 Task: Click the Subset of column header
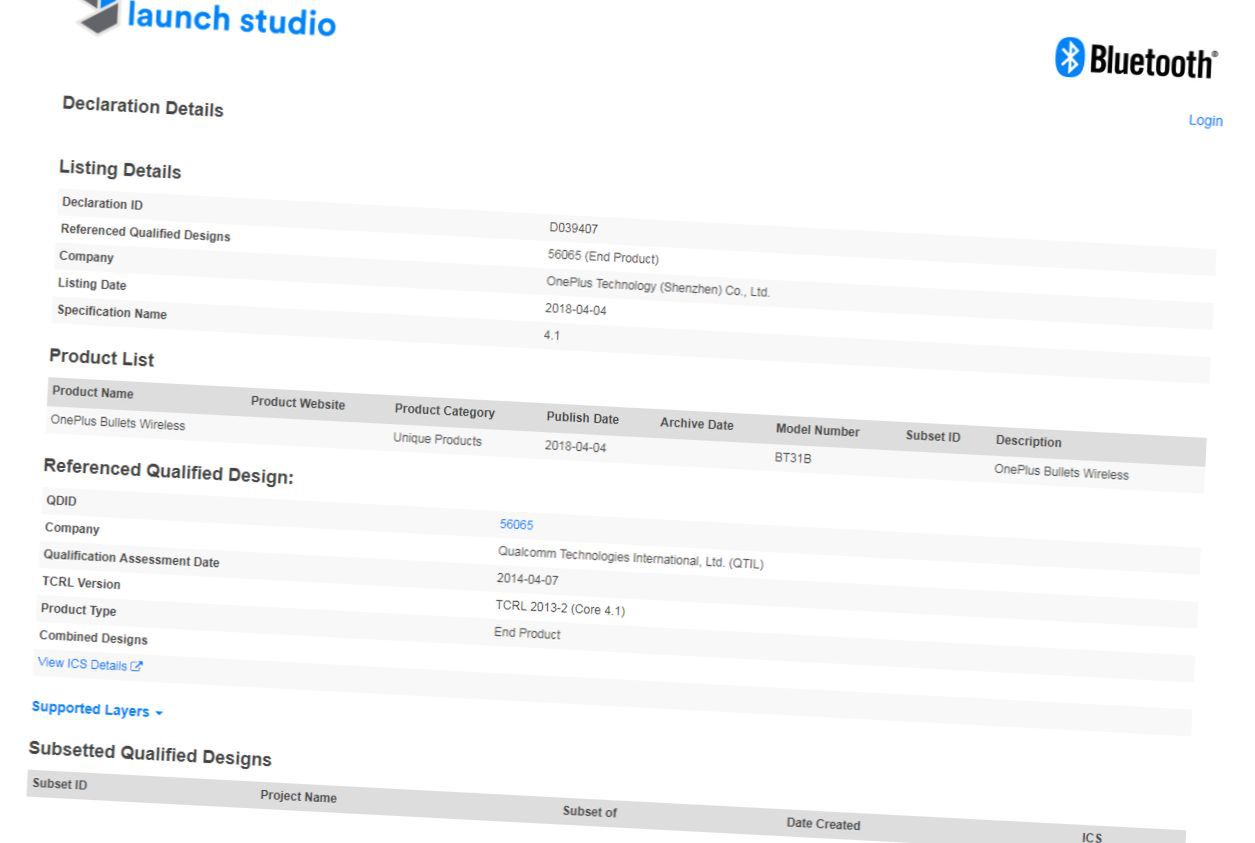[589, 812]
